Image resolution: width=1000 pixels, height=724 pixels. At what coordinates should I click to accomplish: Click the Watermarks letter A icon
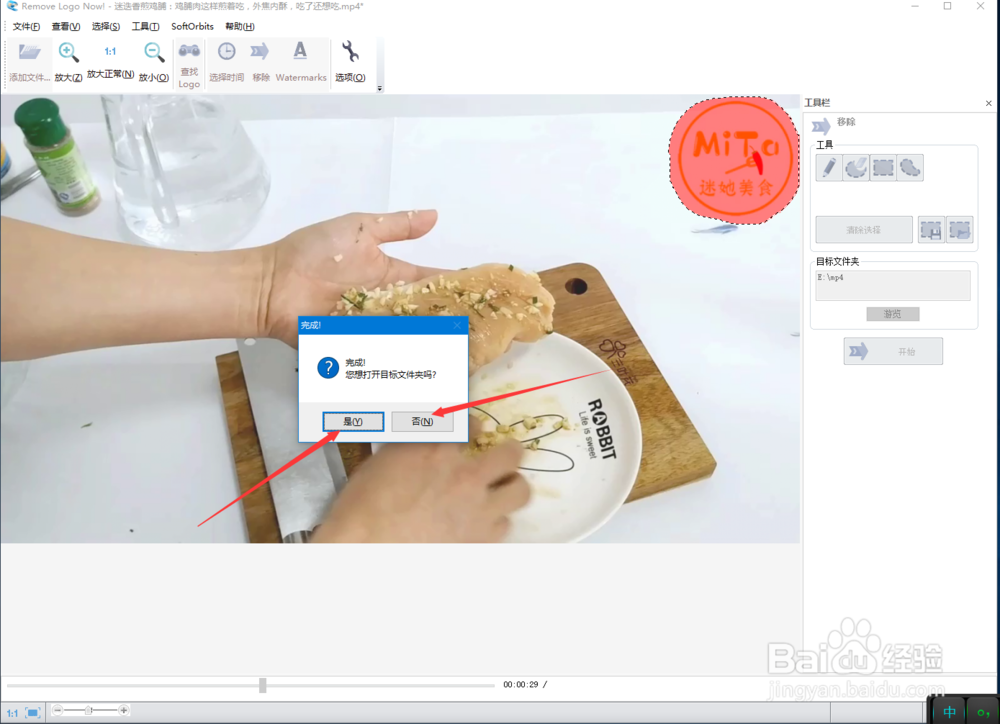(300, 50)
